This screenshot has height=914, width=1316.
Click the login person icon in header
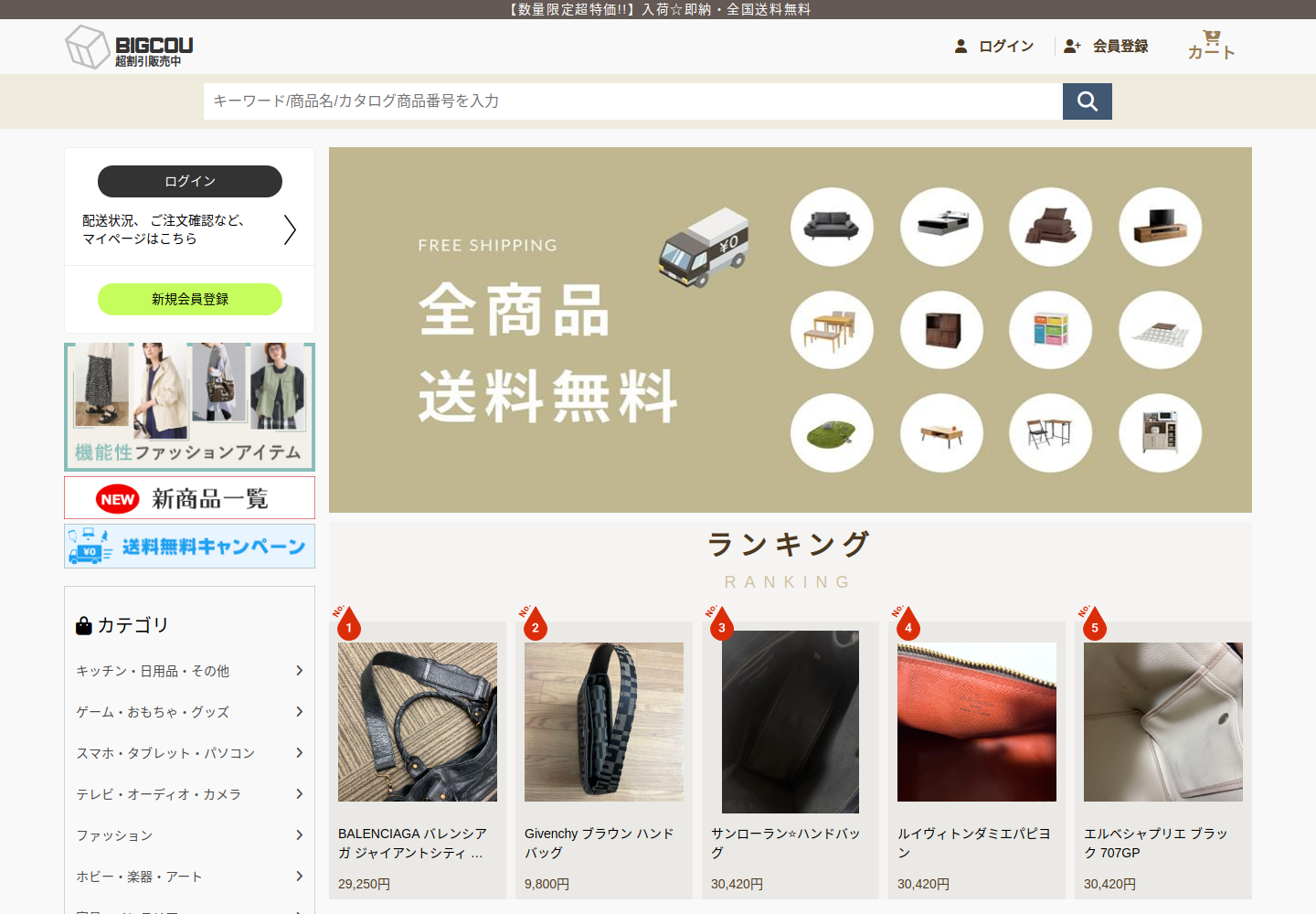click(960, 46)
